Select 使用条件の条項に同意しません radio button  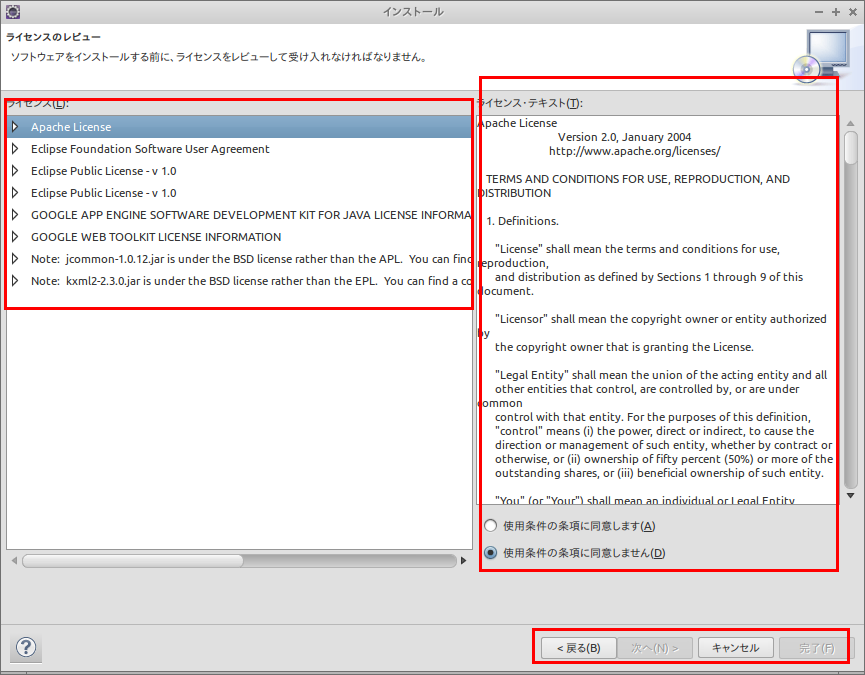490,553
